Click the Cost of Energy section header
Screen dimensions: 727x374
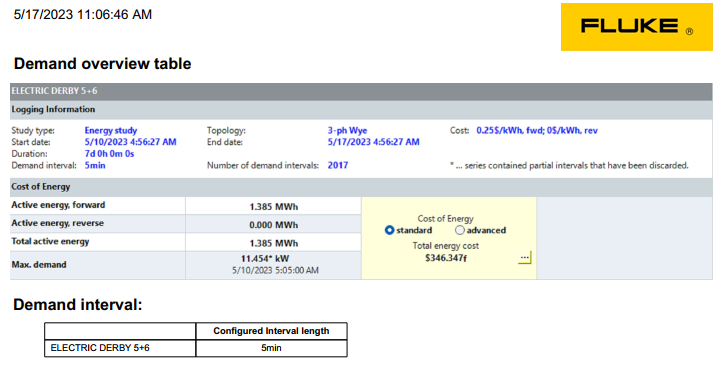point(361,187)
